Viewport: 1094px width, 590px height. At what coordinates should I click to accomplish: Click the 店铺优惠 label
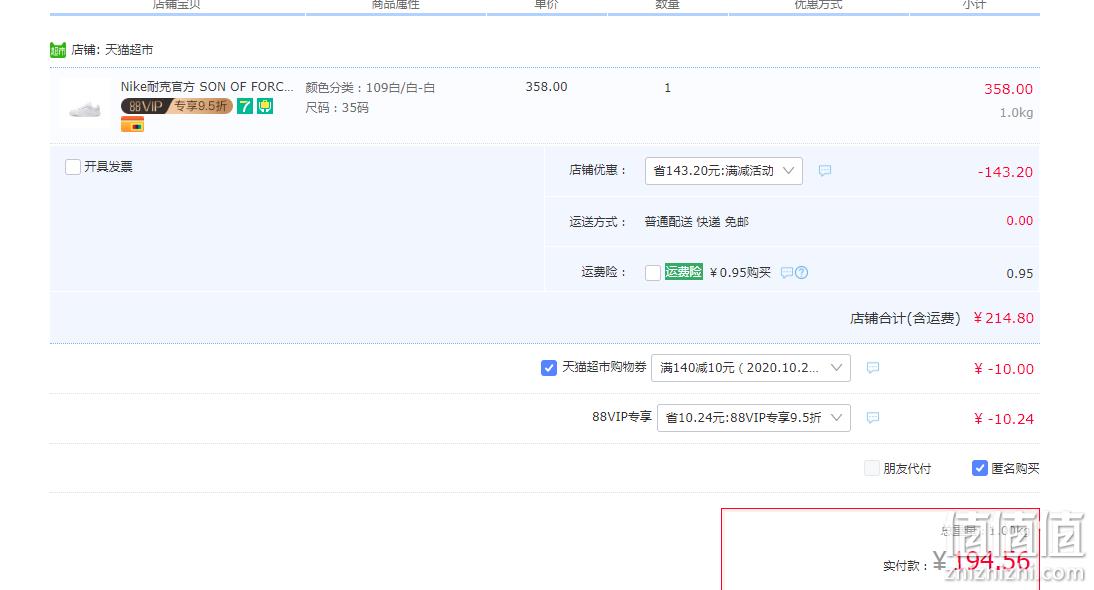click(x=598, y=170)
